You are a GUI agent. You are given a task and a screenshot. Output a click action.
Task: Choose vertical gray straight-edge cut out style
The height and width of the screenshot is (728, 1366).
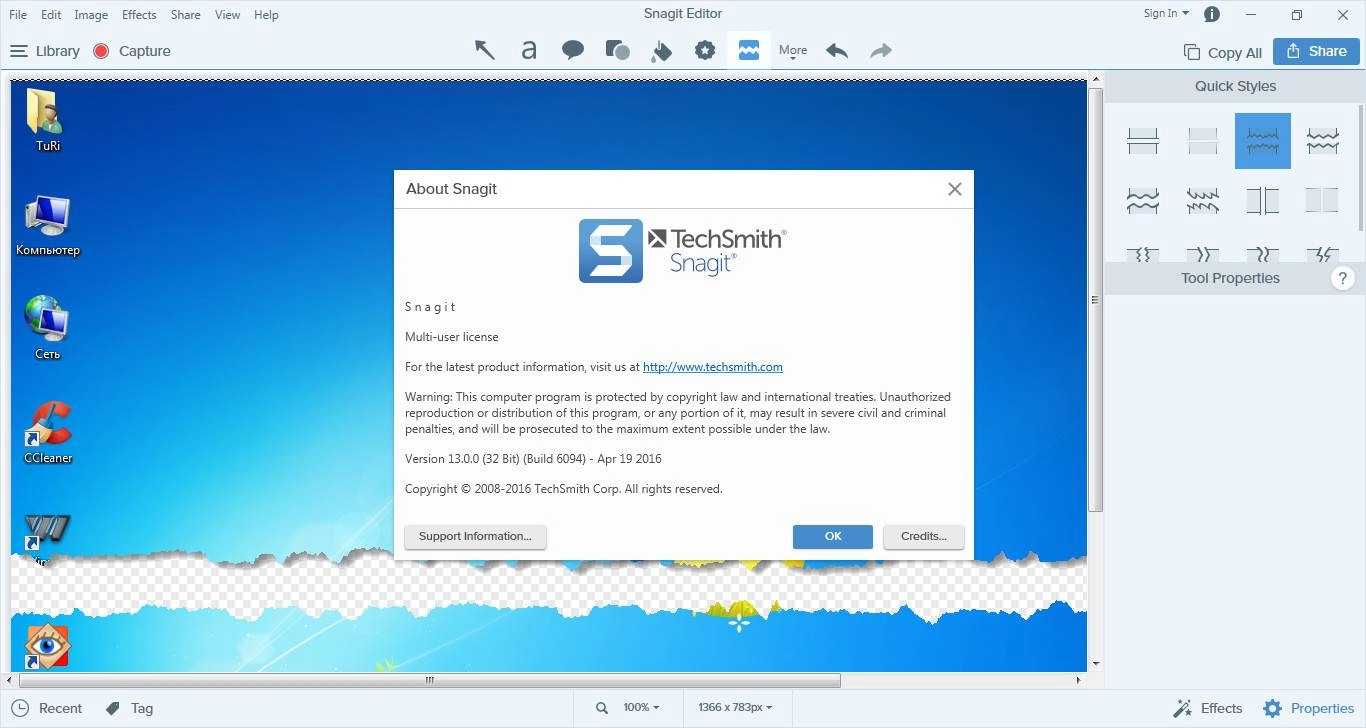tap(1323, 201)
